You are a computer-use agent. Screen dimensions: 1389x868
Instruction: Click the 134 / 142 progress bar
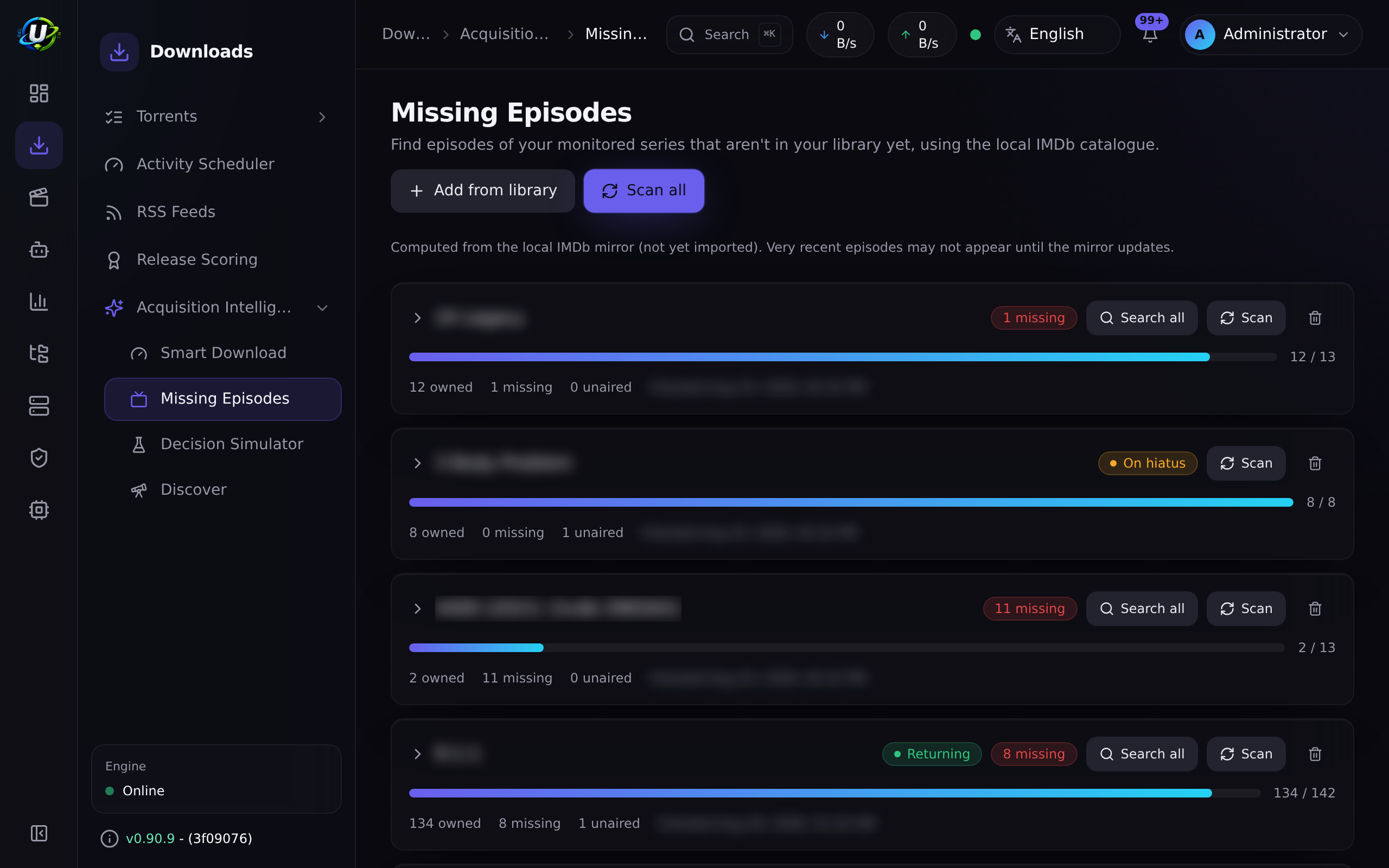[x=834, y=793]
